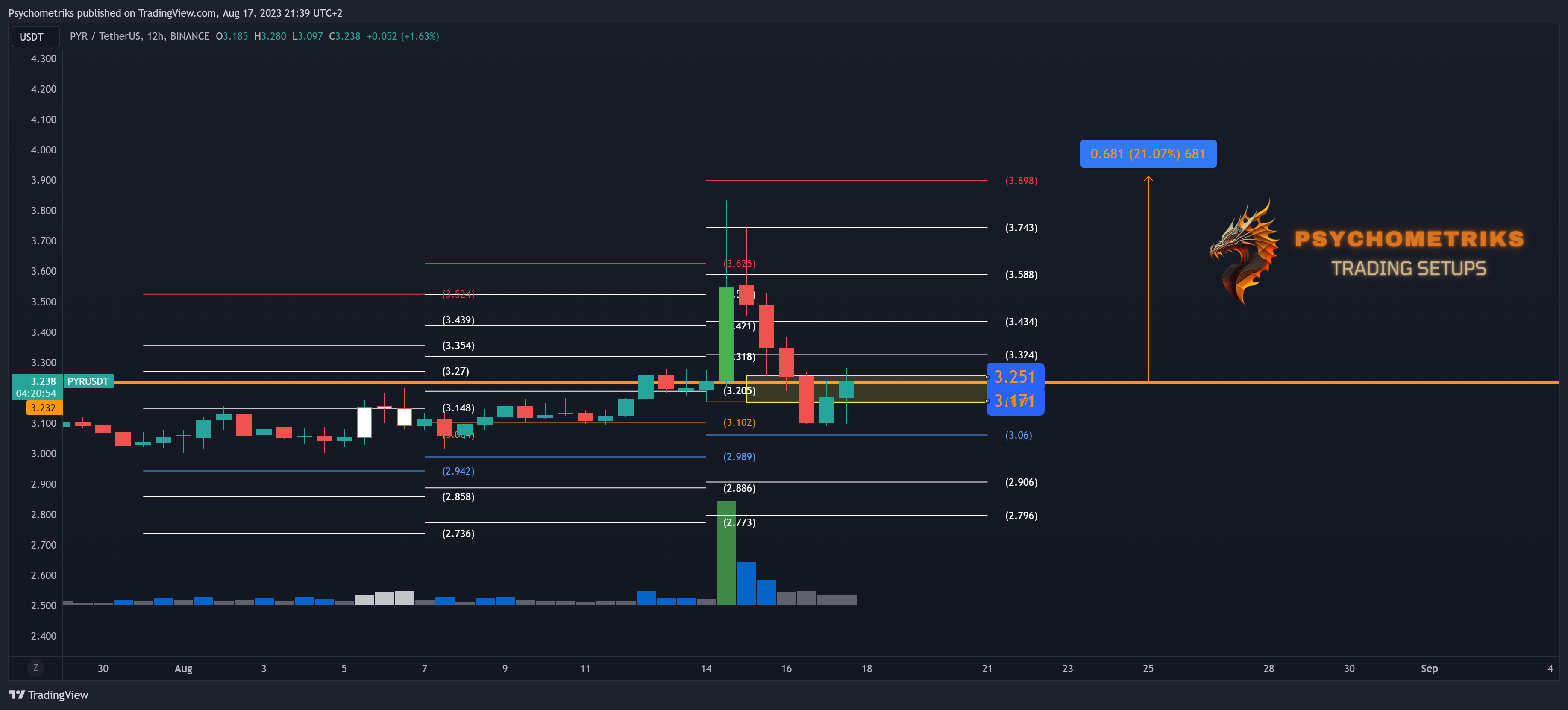Click the +0.052 (+1.63%) change value
Viewport: 1568px width, 710px height.
click(x=403, y=36)
